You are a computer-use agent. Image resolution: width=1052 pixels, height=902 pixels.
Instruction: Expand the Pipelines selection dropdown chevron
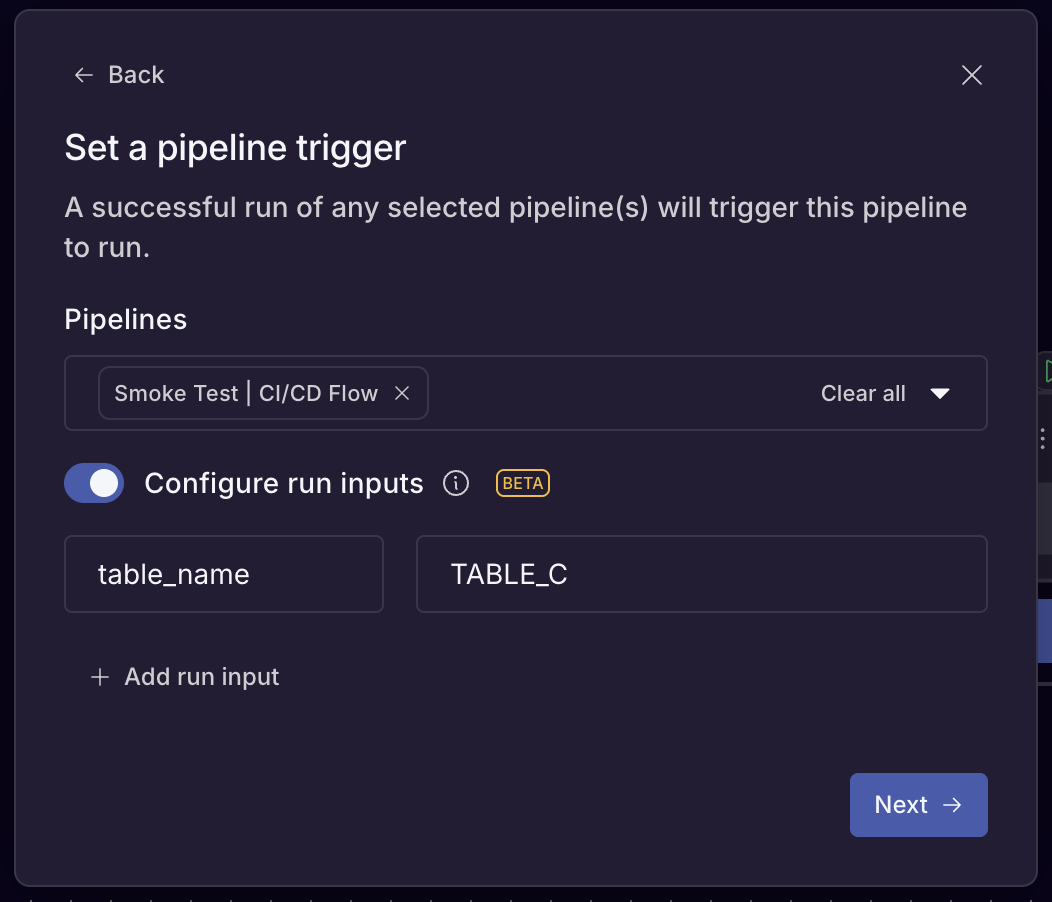coord(941,393)
